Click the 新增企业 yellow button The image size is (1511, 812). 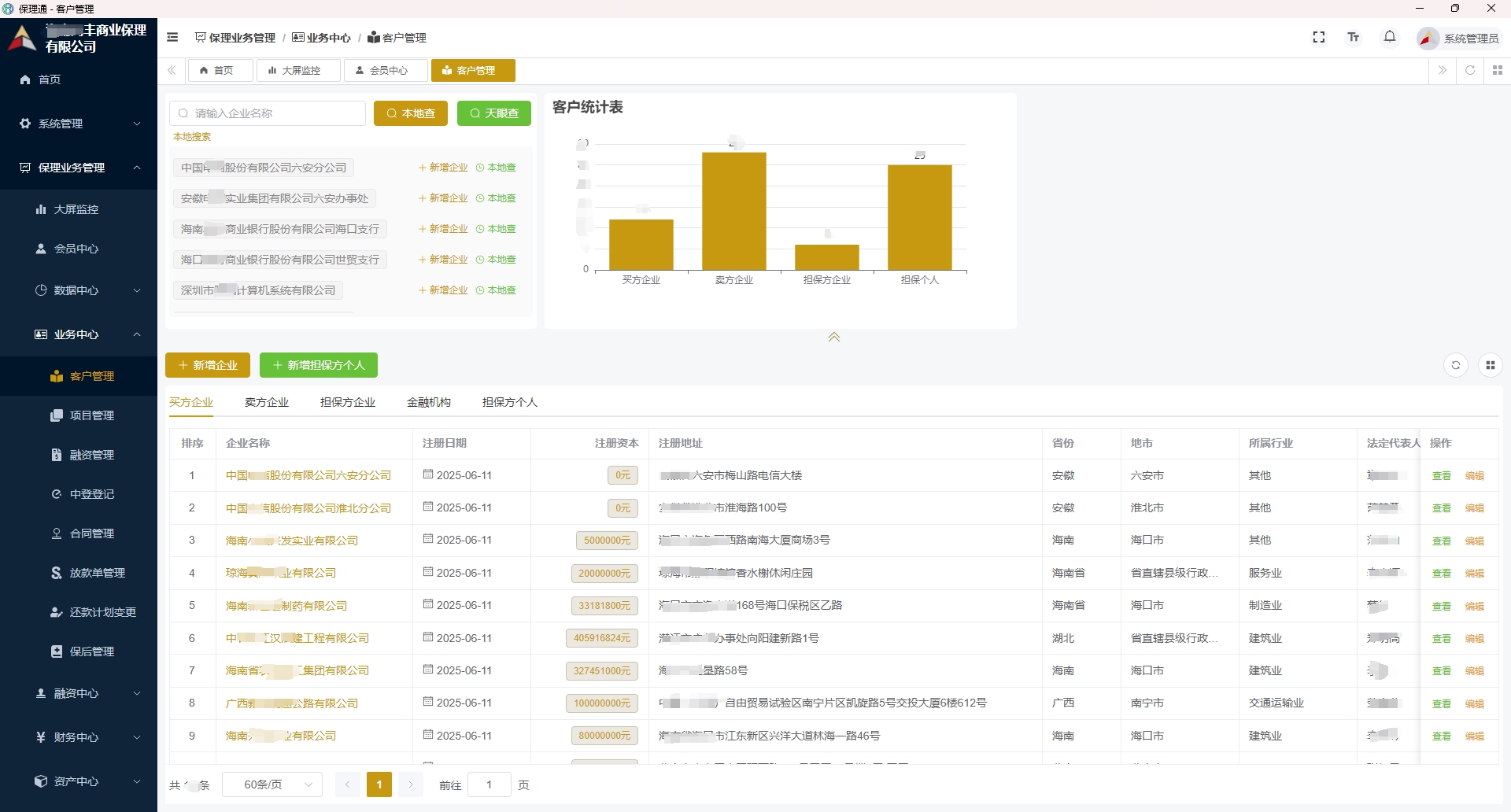coord(208,365)
